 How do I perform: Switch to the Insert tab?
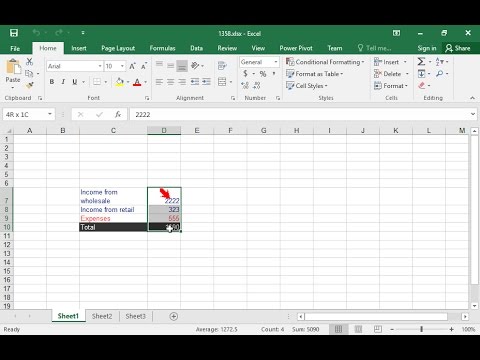79,48
